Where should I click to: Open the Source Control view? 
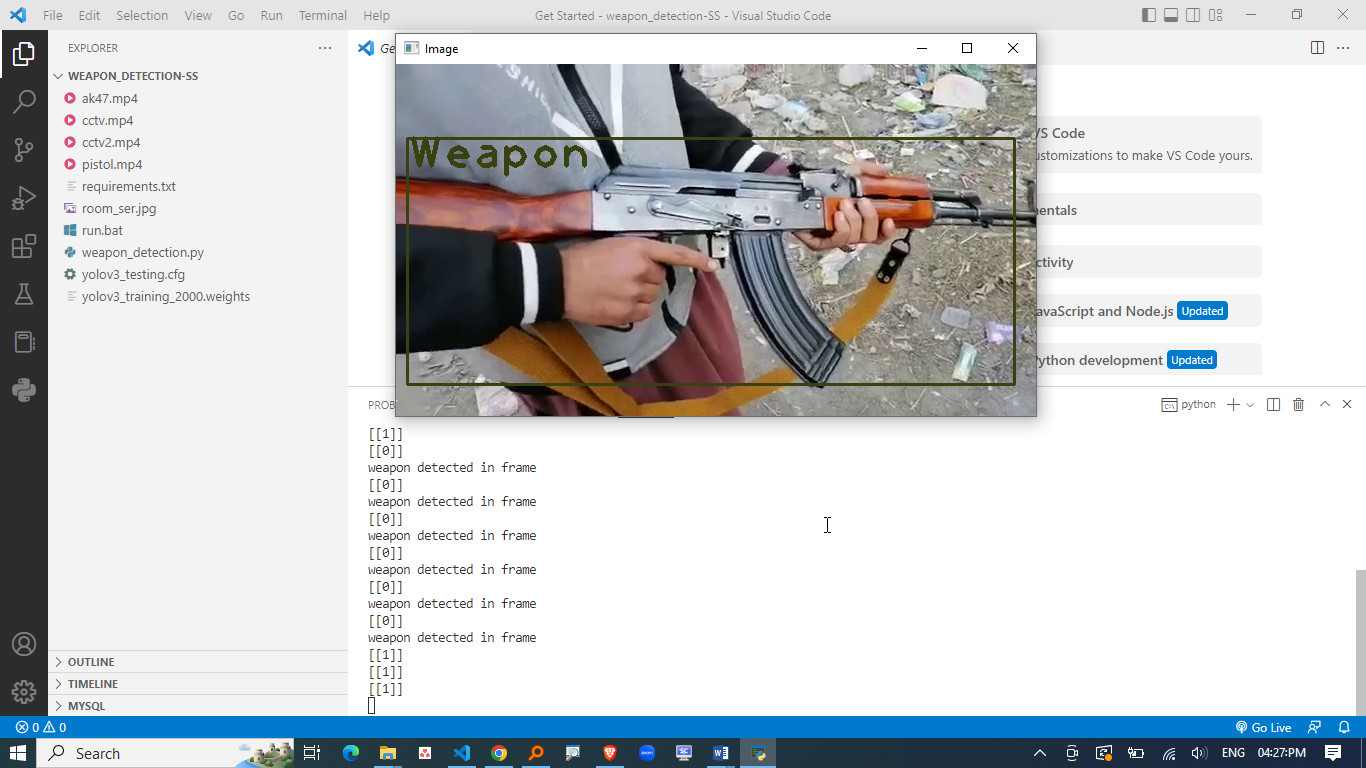[x=24, y=150]
